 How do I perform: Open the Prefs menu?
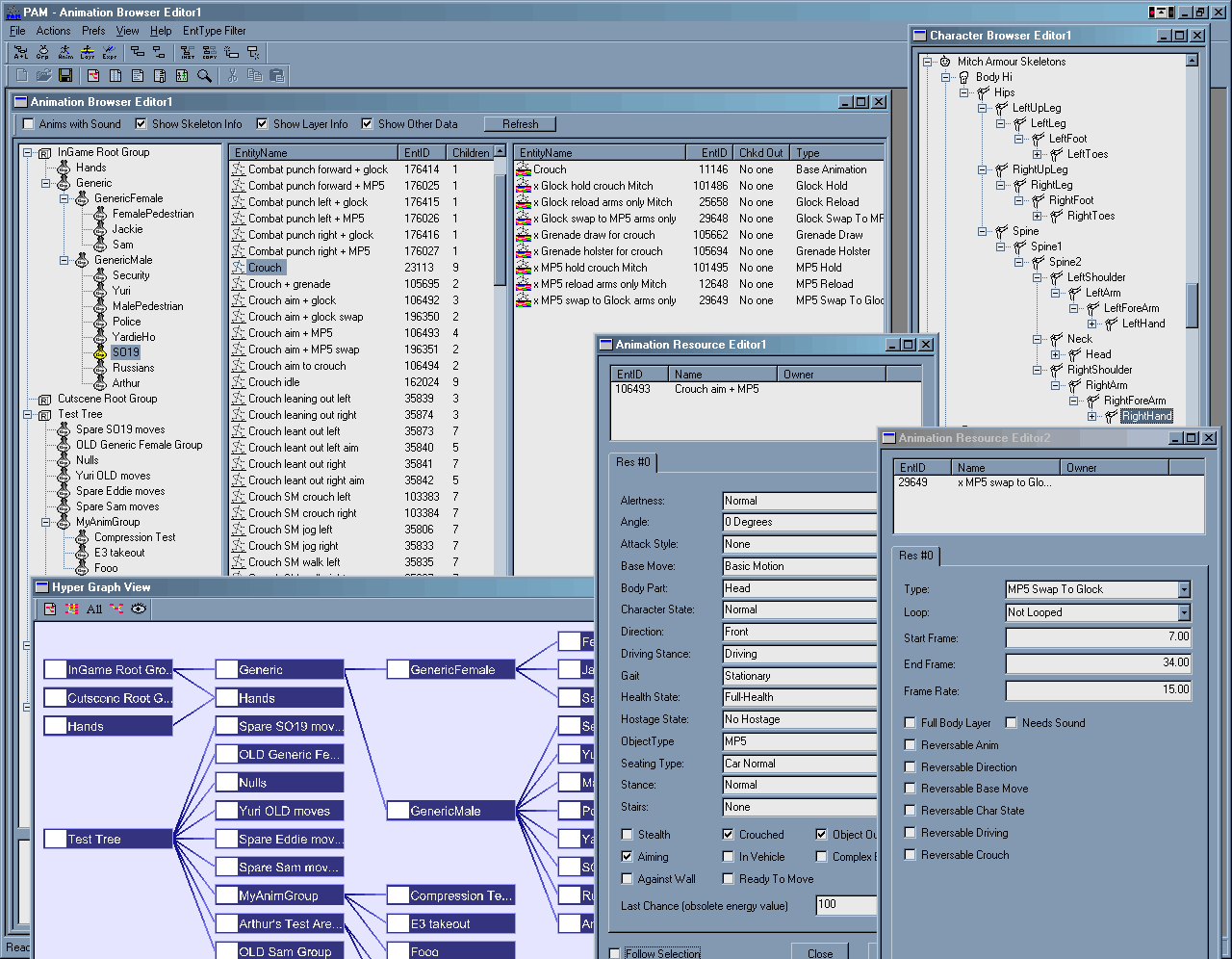pyautogui.click(x=93, y=31)
